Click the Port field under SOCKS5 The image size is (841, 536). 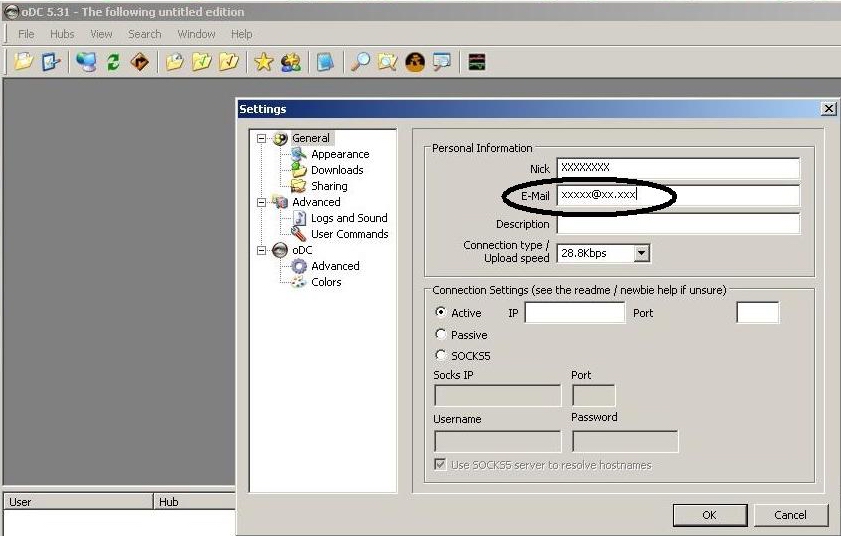point(593,395)
